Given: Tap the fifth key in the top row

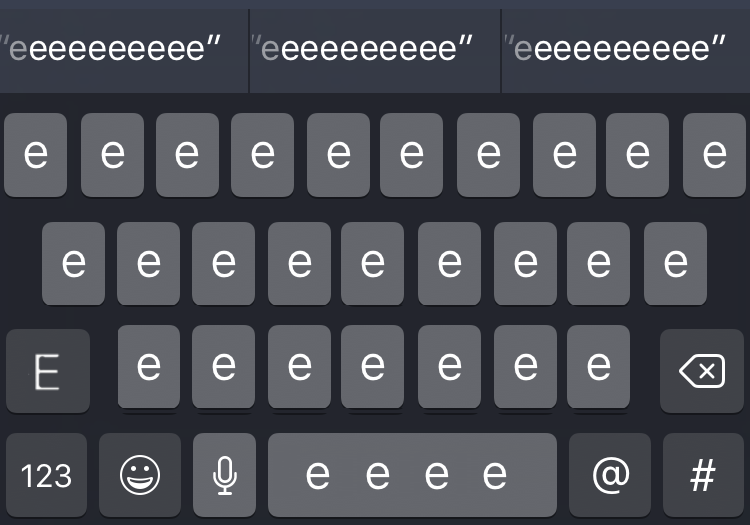Looking at the screenshot, I should point(338,155).
